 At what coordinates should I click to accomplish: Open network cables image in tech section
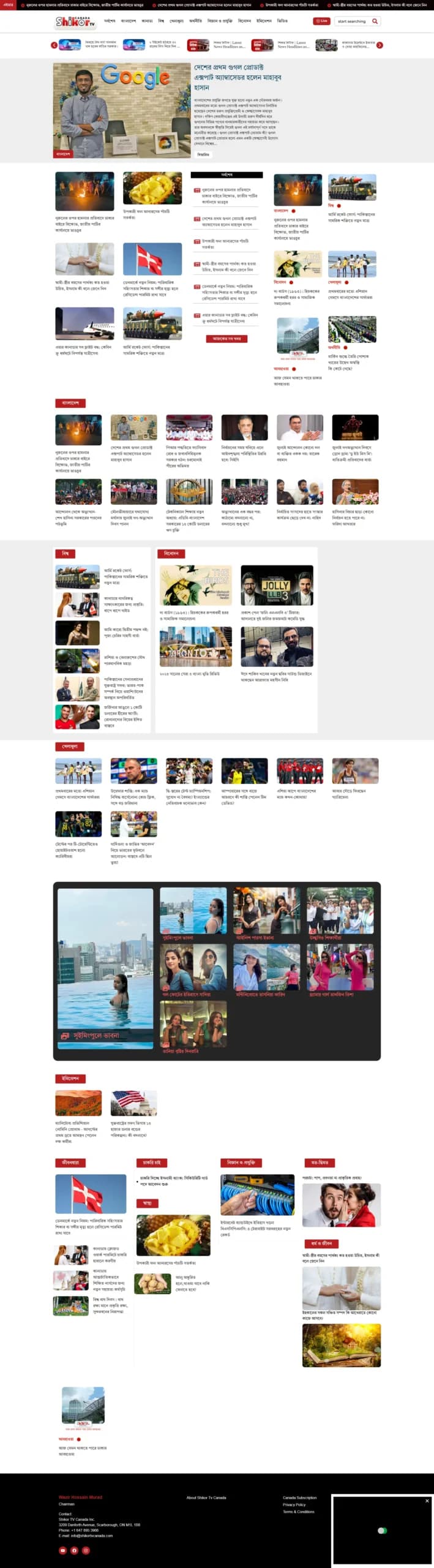click(x=257, y=1194)
